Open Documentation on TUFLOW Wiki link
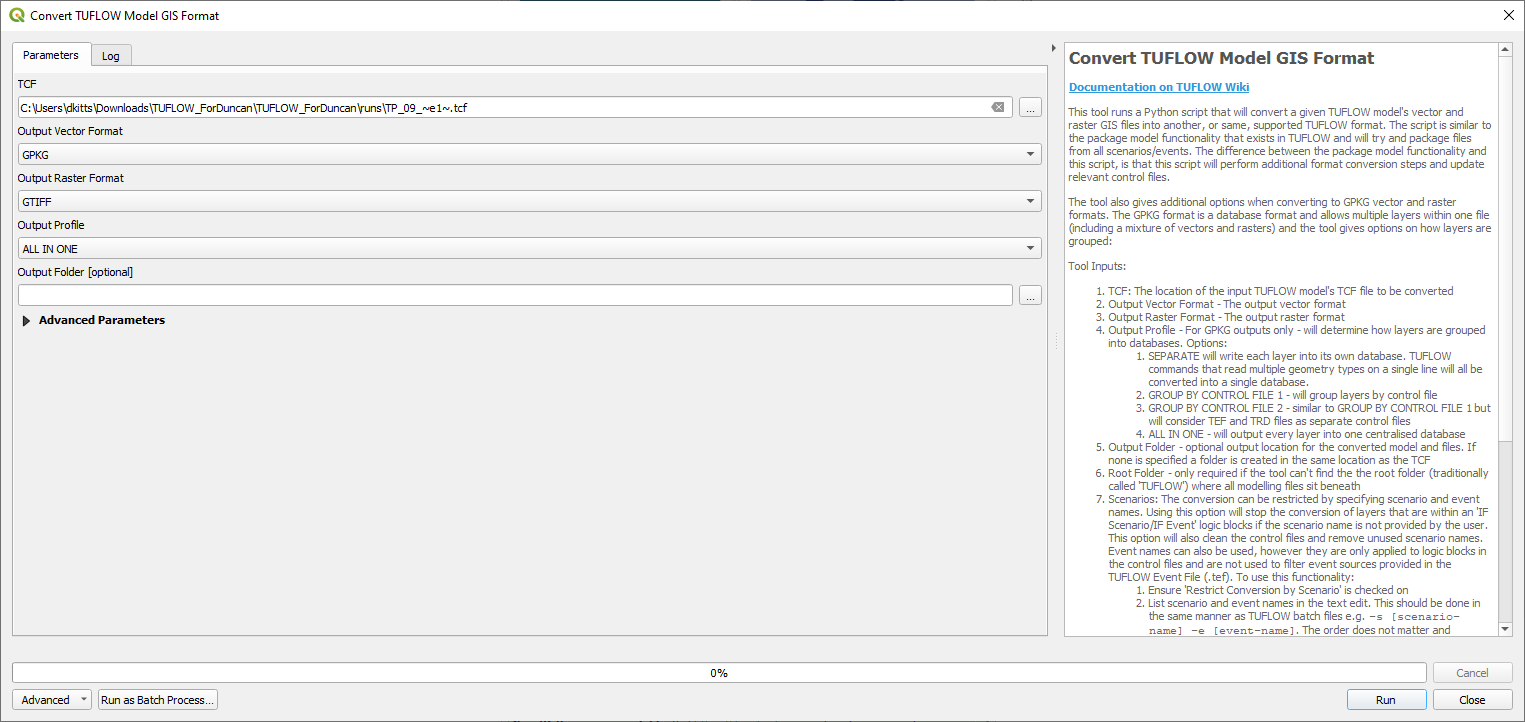This screenshot has width=1525, height=722. [x=1159, y=87]
